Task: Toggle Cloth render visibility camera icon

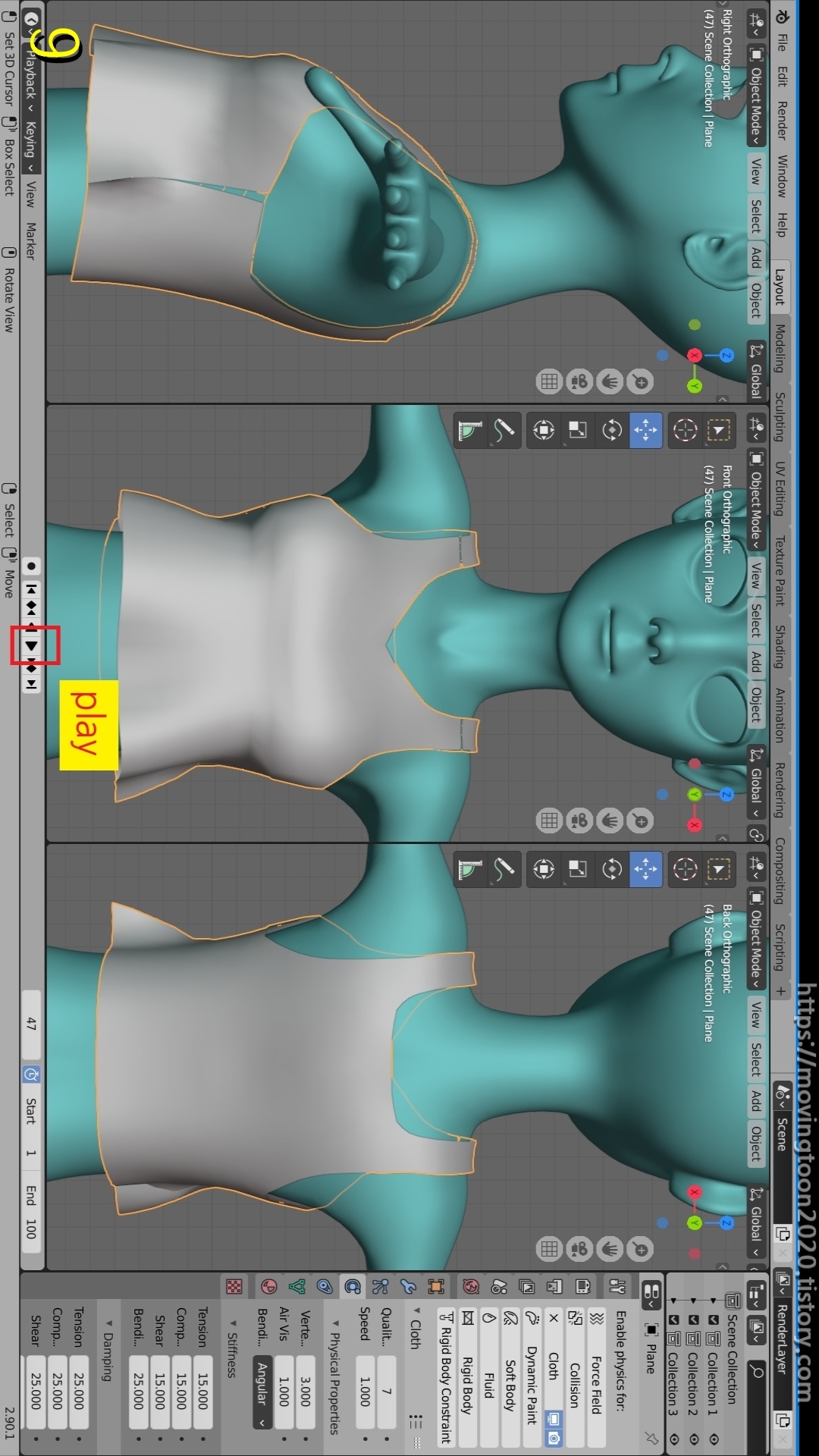Action: (x=554, y=1438)
